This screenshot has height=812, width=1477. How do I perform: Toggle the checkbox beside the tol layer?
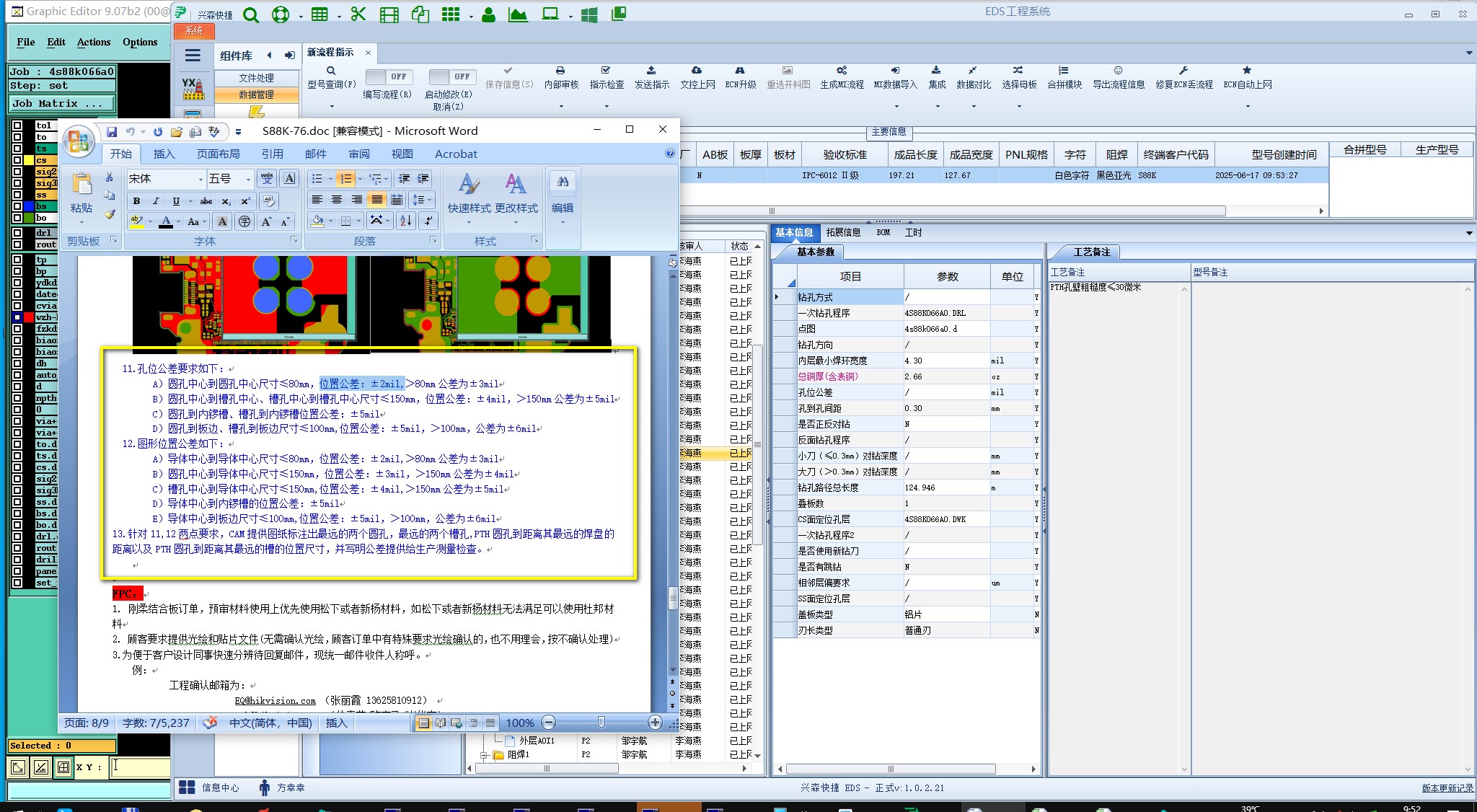point(17,125)
